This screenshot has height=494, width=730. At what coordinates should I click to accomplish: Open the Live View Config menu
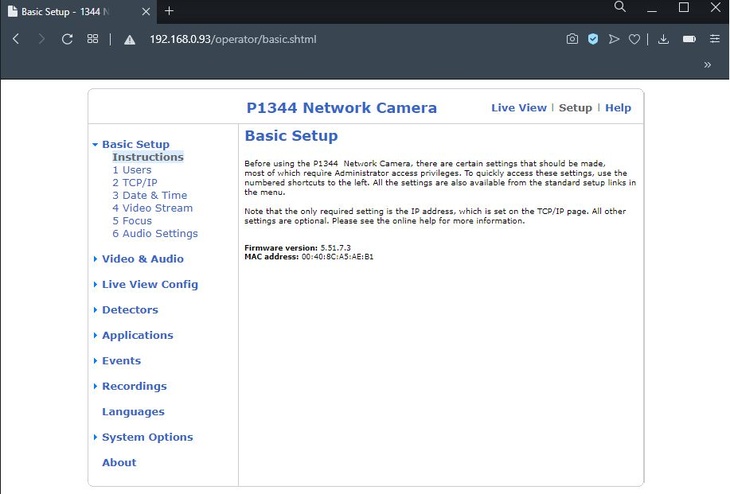tap(150, 284)
